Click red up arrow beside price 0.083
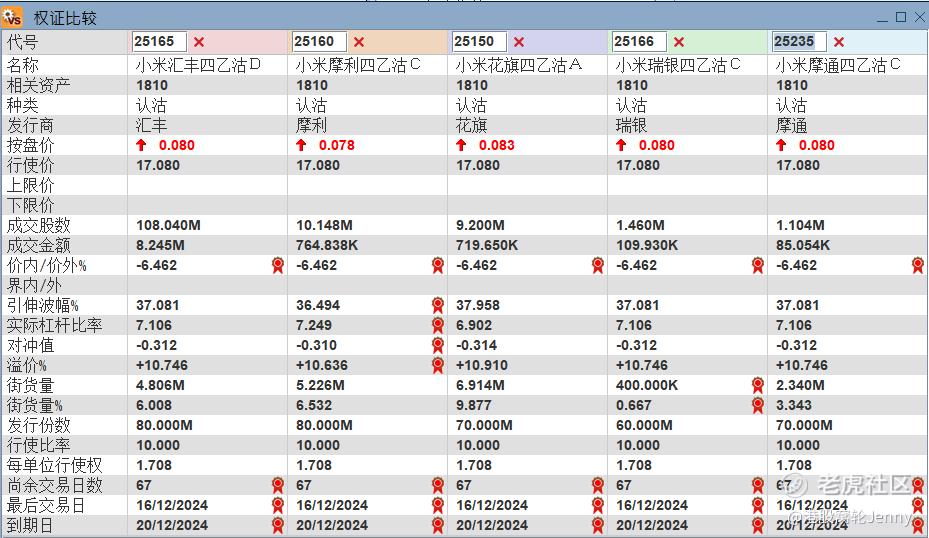This screenshot has height=538, width=929. [x=461, y=145]
